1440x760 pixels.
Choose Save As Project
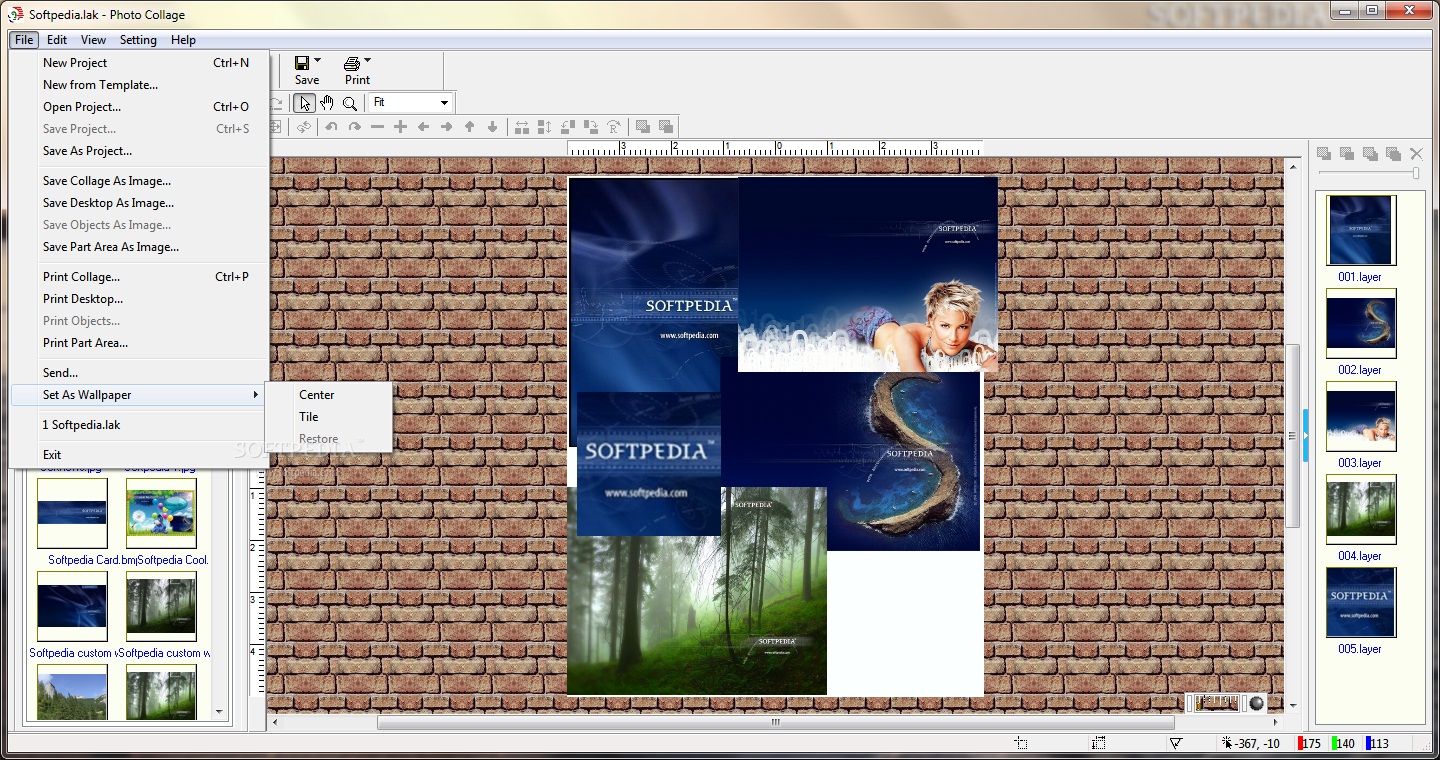[x=139, y=151]
